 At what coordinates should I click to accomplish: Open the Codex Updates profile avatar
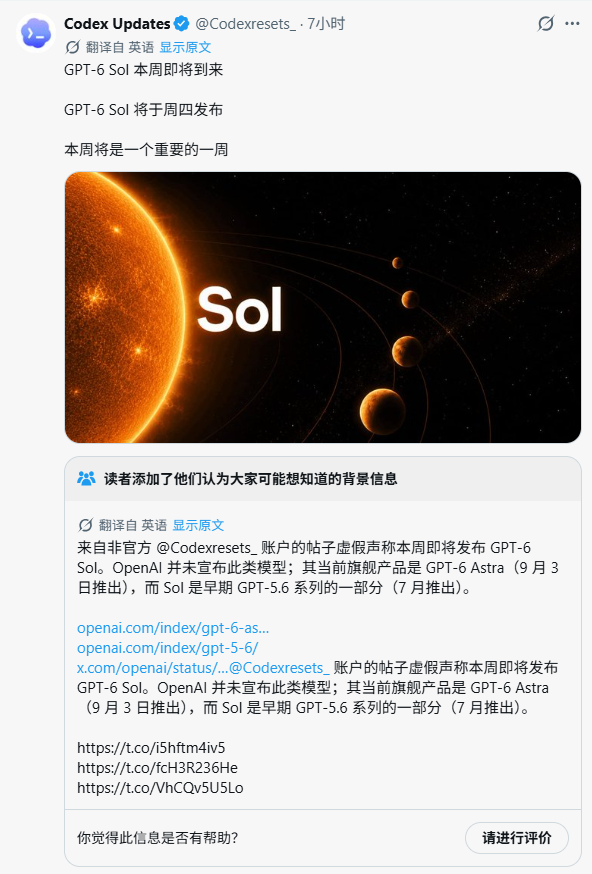point(36,33)
